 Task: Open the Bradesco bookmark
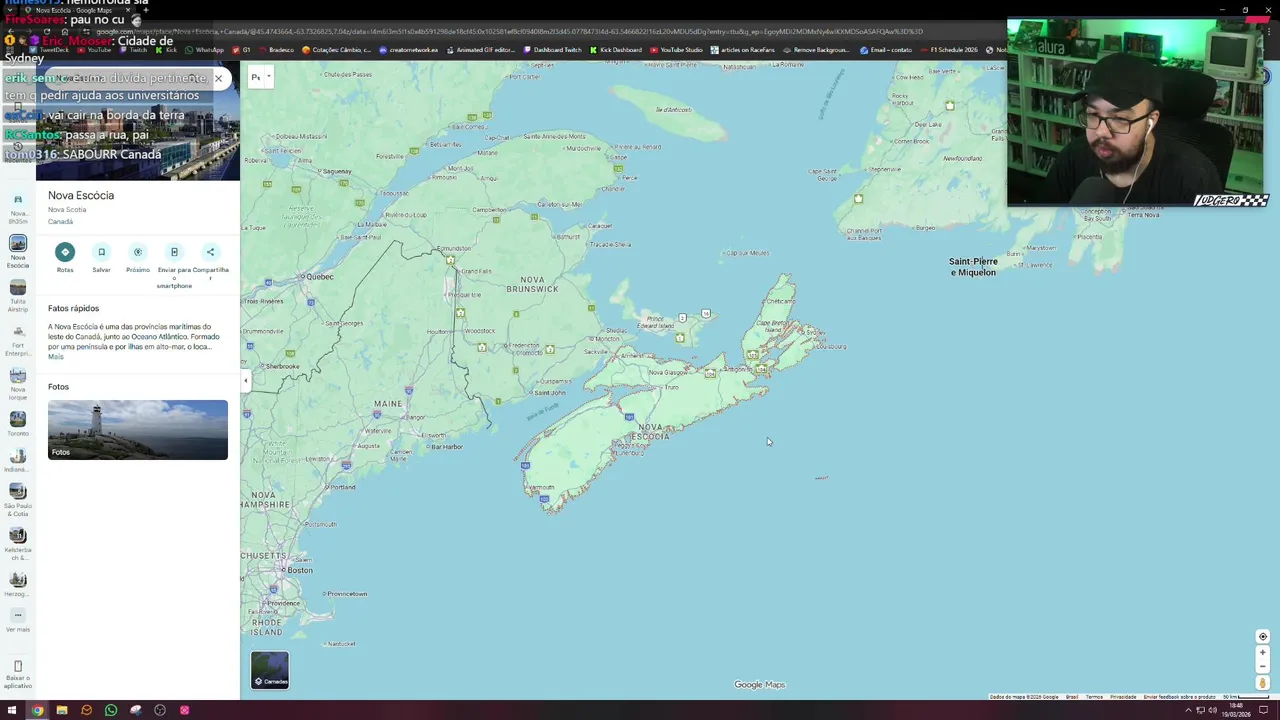[277, 50]
